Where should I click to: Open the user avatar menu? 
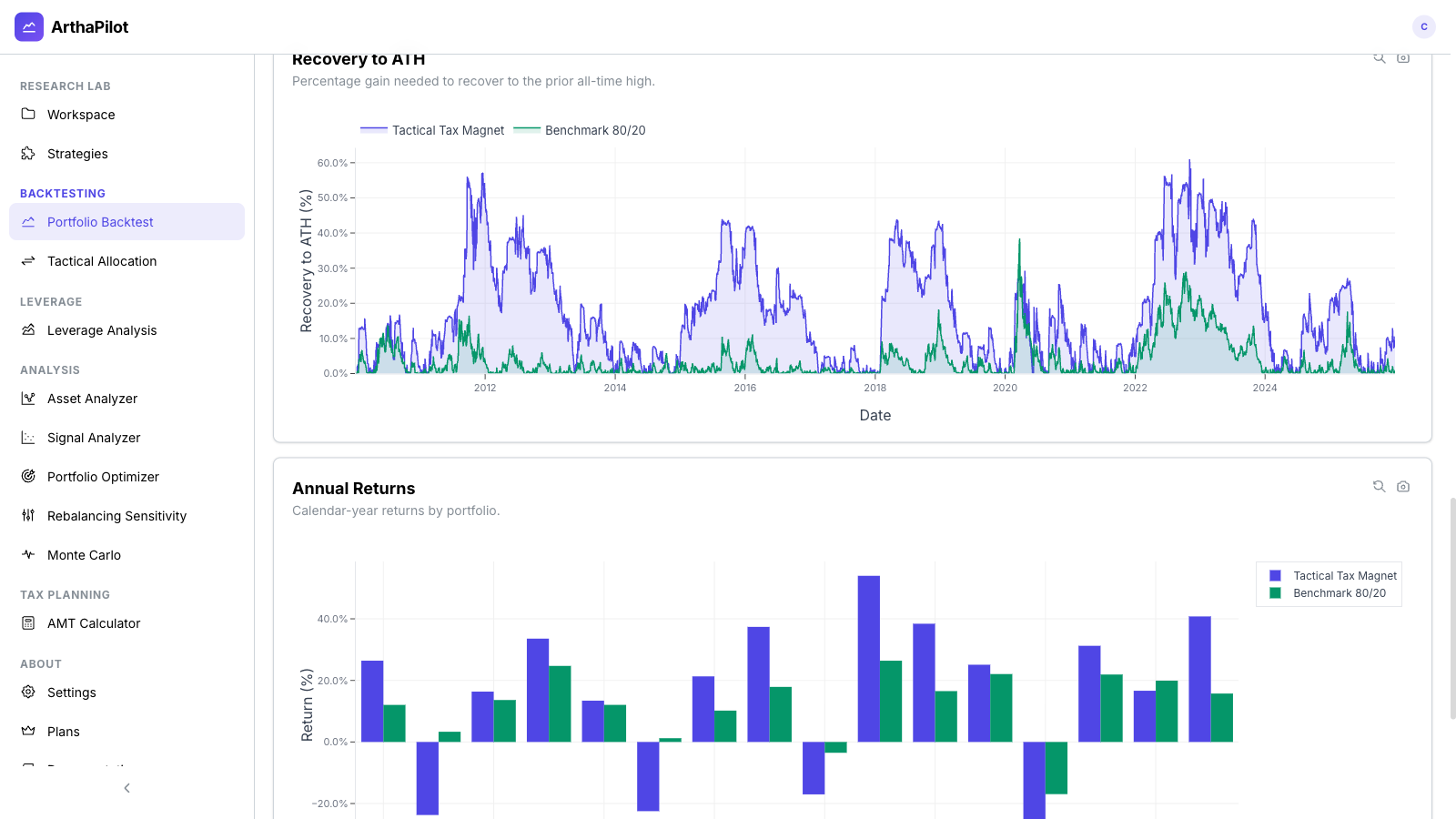(1423, 27)
